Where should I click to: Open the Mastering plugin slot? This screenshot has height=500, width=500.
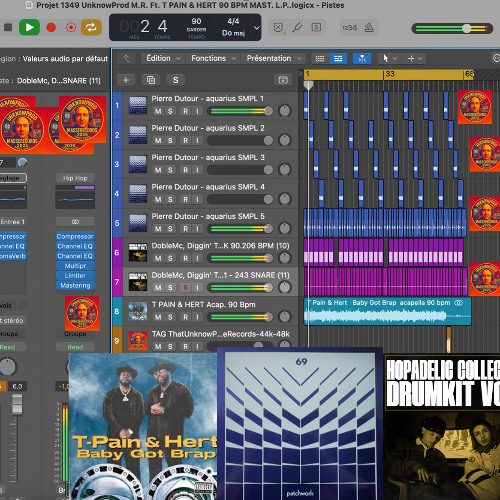[75, 285]
